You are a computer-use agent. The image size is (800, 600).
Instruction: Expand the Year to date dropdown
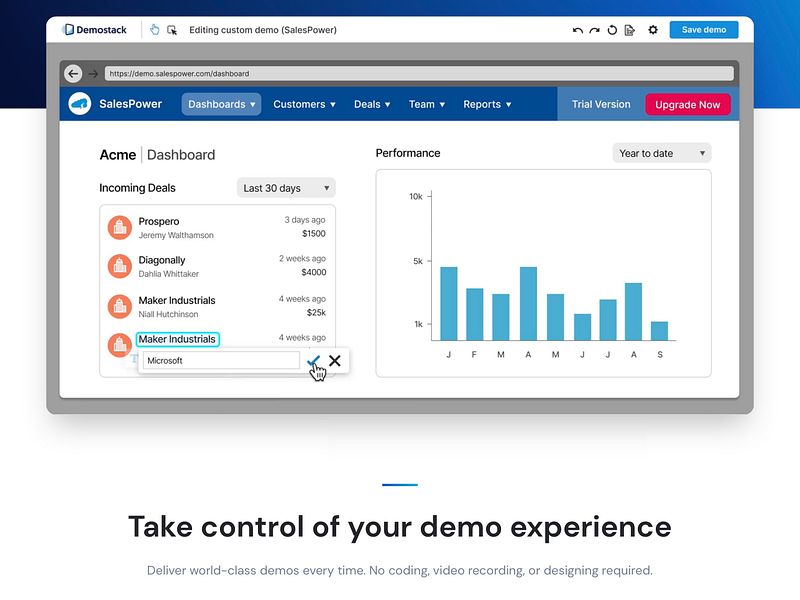tap(662, 153)
